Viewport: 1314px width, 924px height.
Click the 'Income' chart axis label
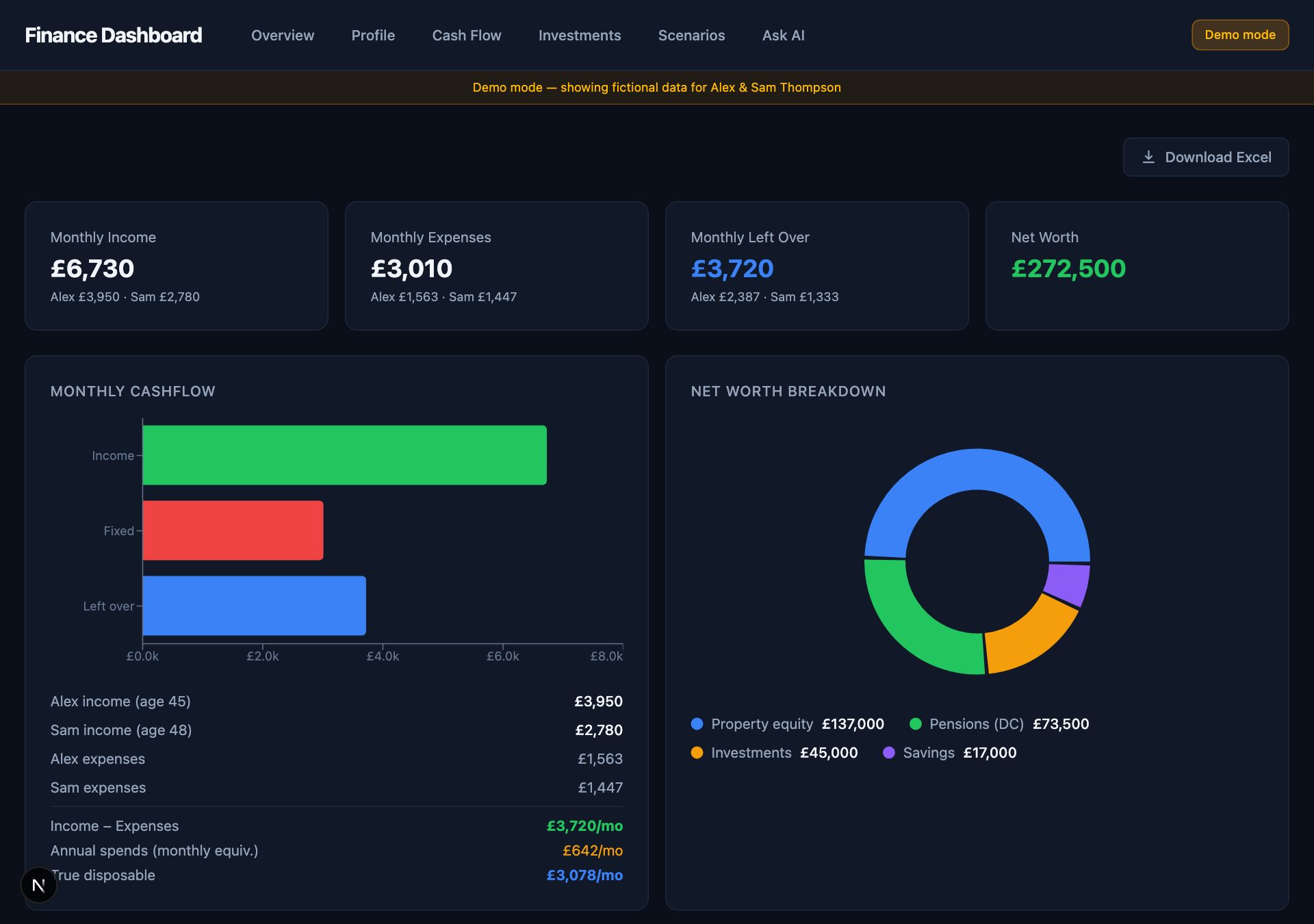tap(113, 456)
